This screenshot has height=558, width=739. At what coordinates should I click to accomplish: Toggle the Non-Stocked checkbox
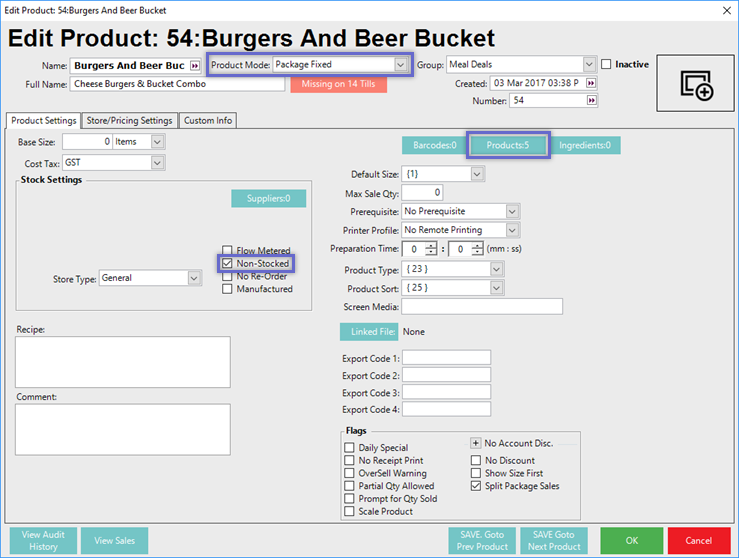pyautogui.click(x=228, y=264)
